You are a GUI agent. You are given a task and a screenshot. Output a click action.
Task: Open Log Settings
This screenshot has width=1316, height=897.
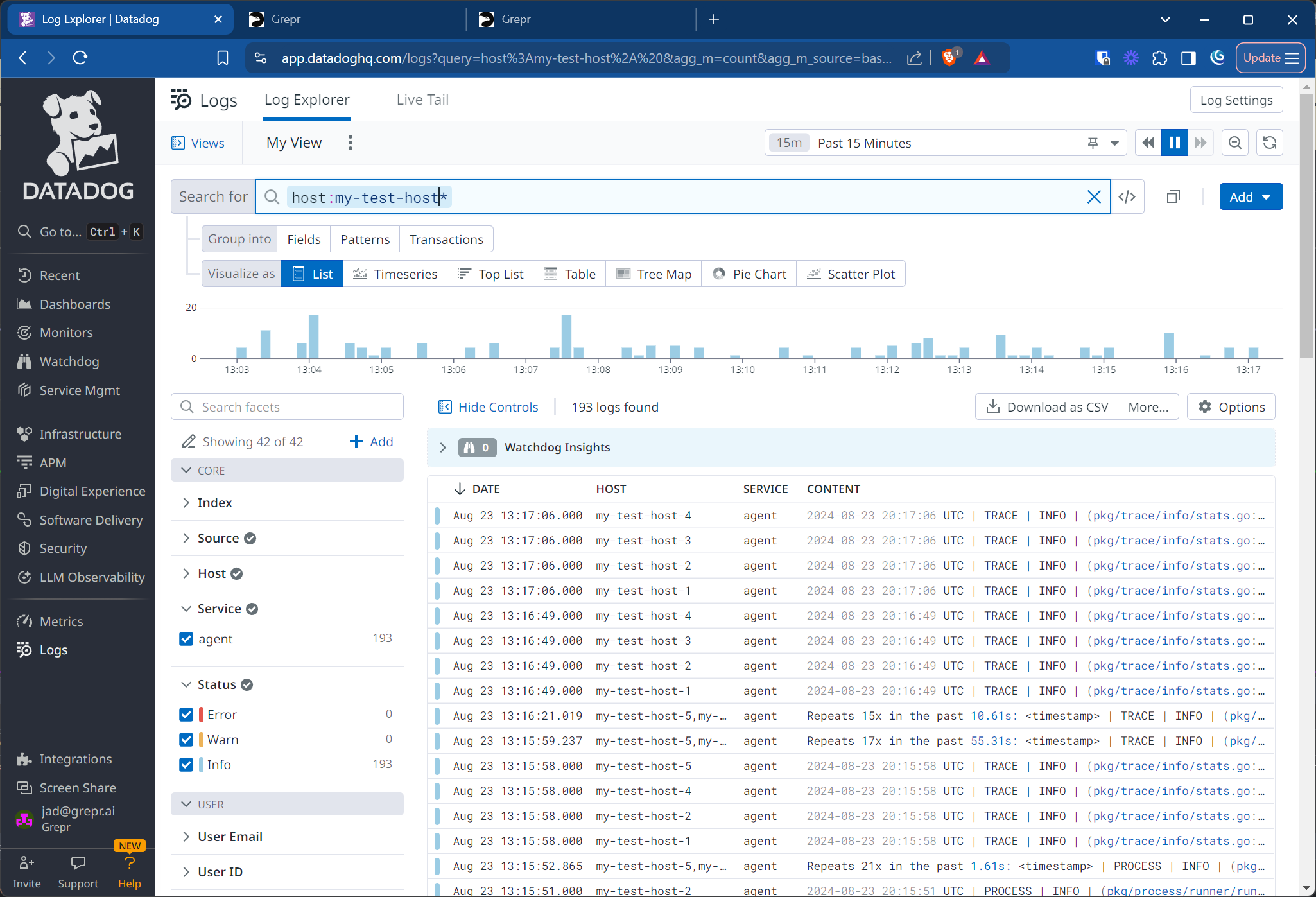[1236, 100]
